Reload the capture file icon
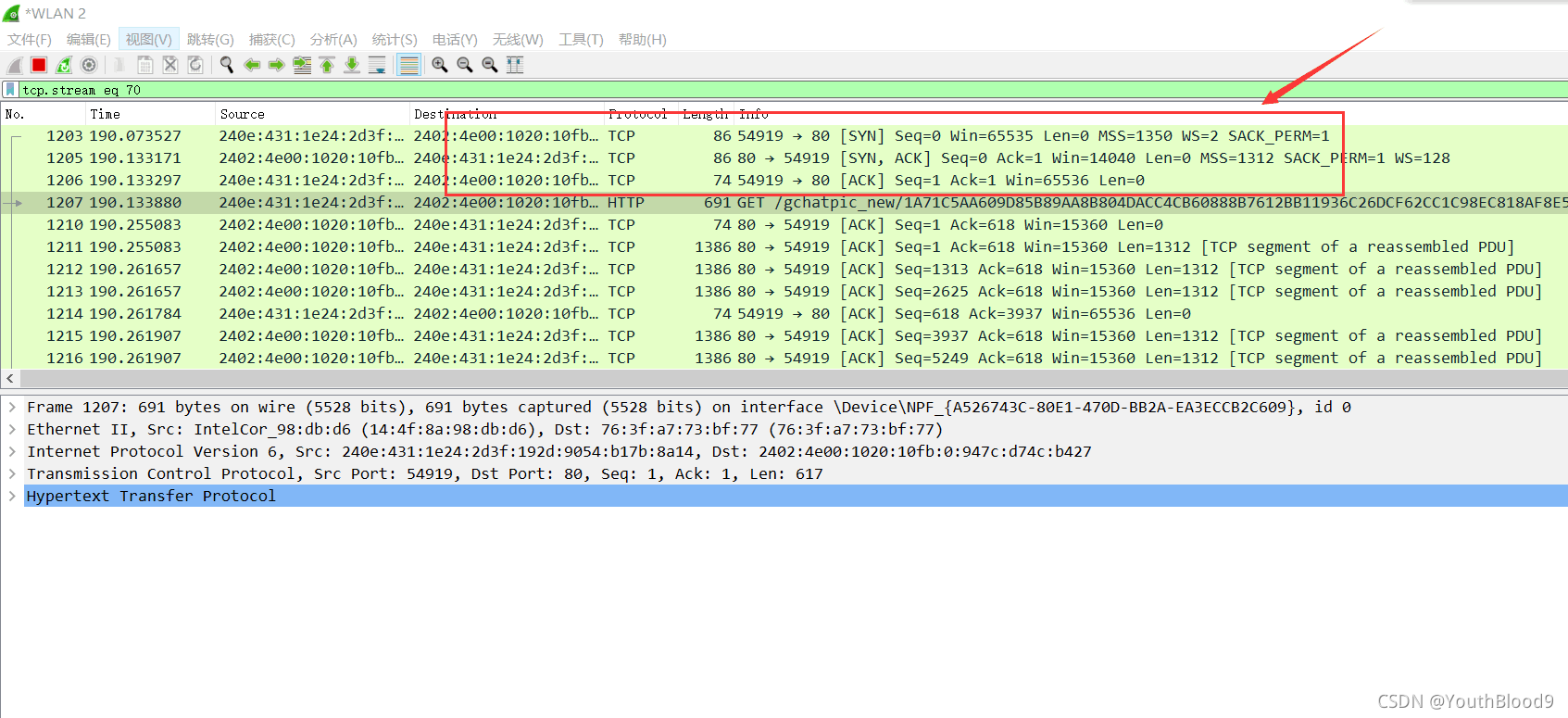Screen dimensions: 1568x718 click(x=195, y=65)
